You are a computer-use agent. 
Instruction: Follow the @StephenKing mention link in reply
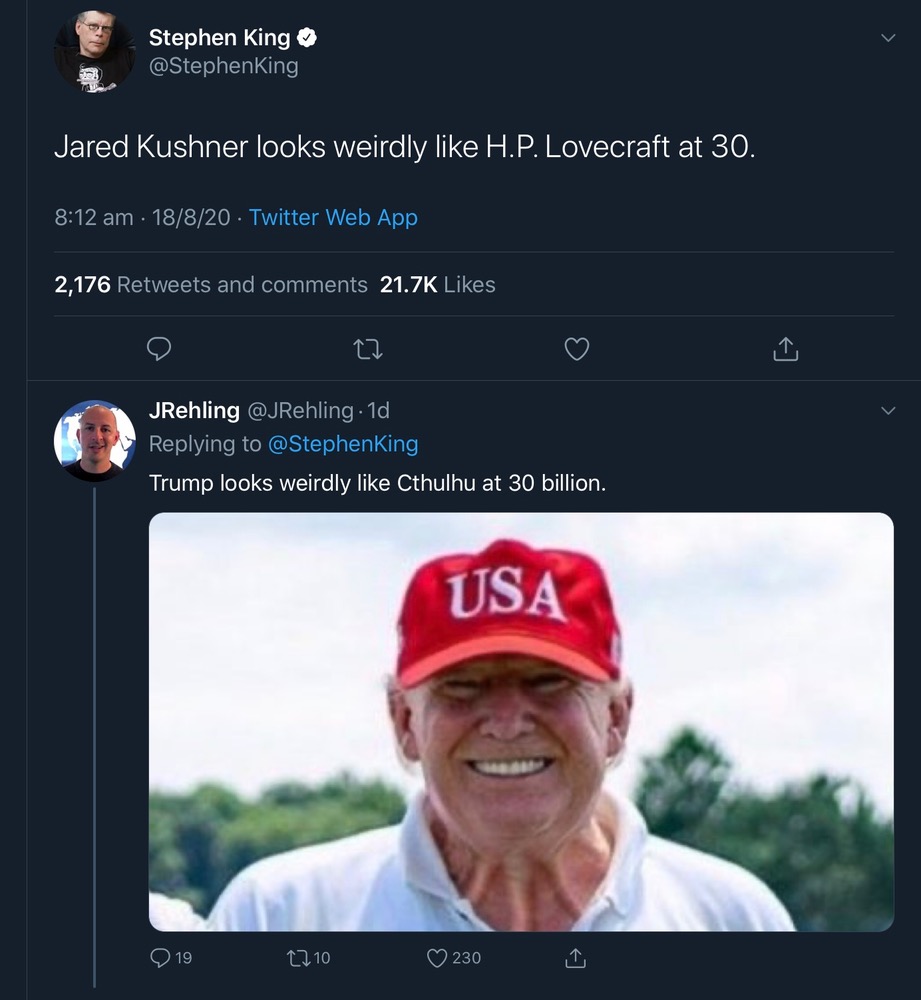point(343,443)
